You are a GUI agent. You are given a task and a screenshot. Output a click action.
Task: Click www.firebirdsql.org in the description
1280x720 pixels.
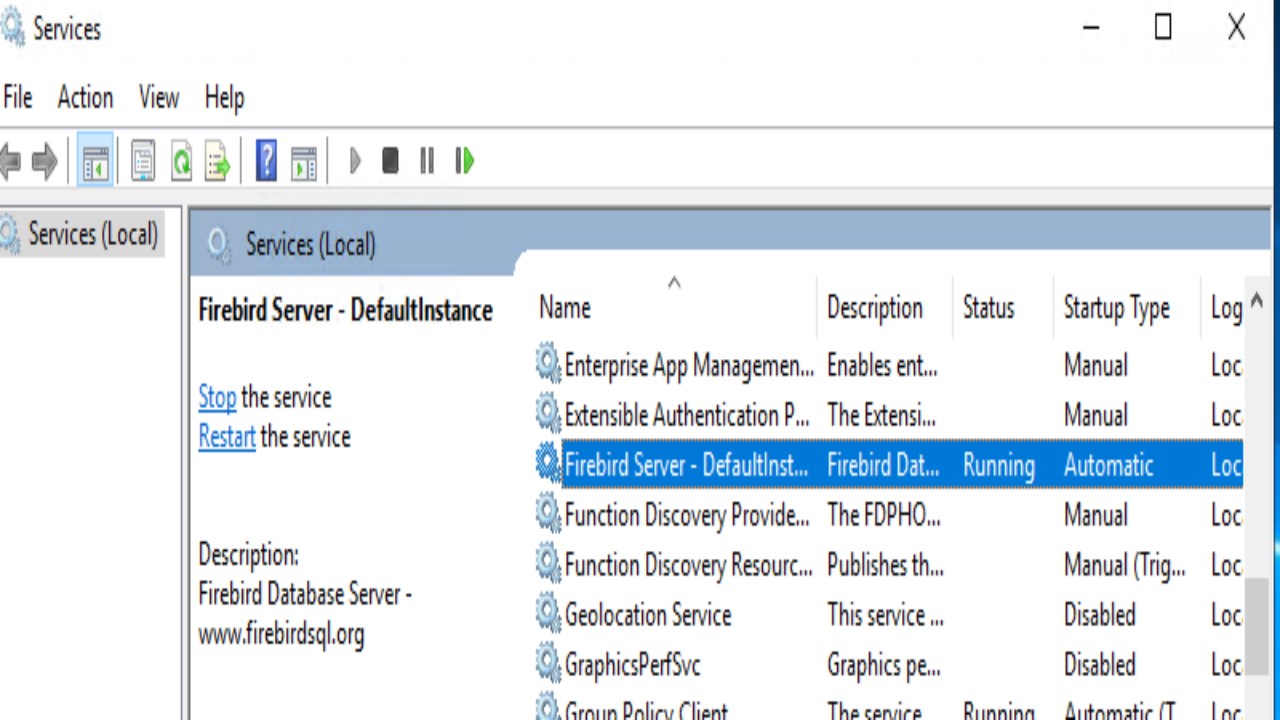tap(281, 634)
